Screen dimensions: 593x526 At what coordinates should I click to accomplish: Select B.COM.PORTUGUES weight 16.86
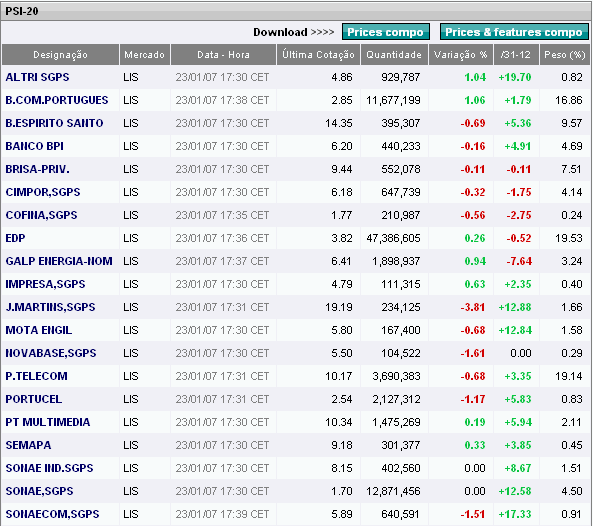tap(569, 100)
